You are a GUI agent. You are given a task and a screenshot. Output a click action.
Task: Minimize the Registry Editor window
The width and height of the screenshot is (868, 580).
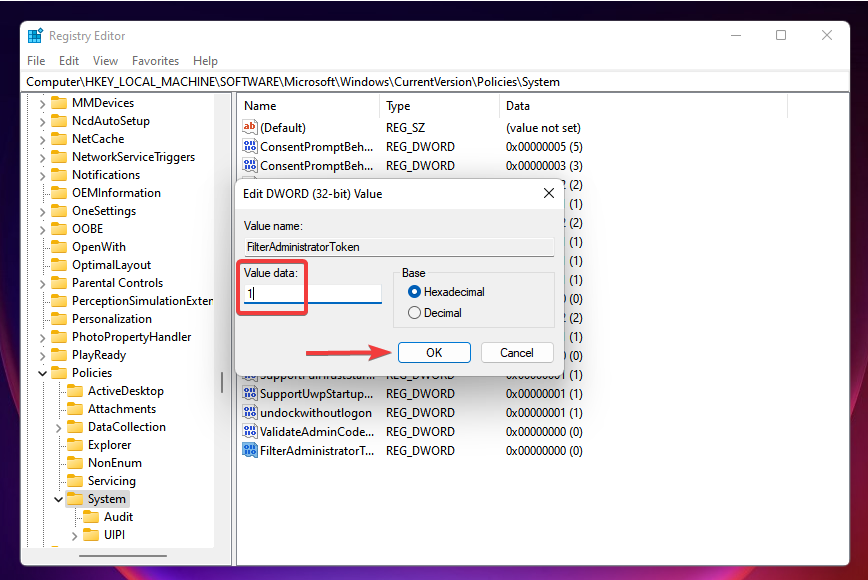(x=736, y=35)
